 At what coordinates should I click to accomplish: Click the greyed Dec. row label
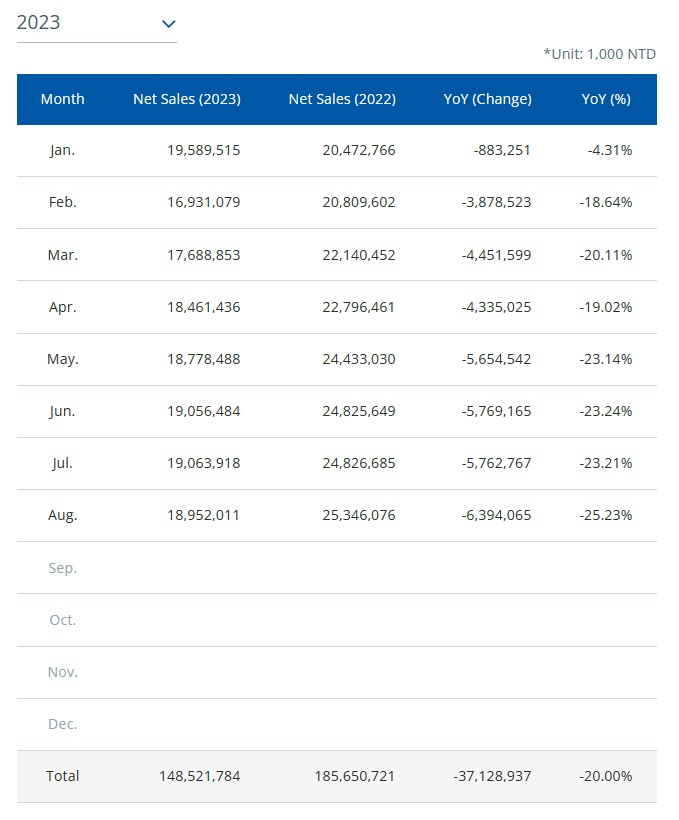63,724
